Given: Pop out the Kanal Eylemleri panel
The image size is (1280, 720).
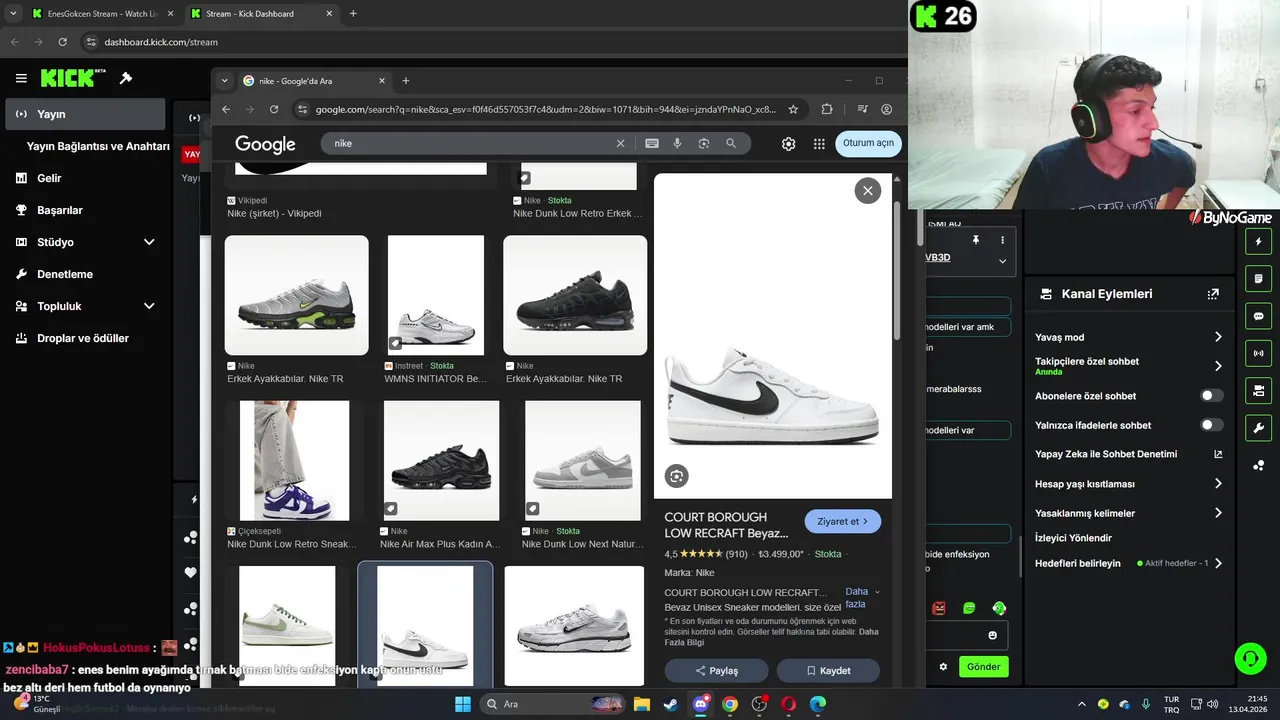Looking at the screenshot, I should tap(1213, 294).
